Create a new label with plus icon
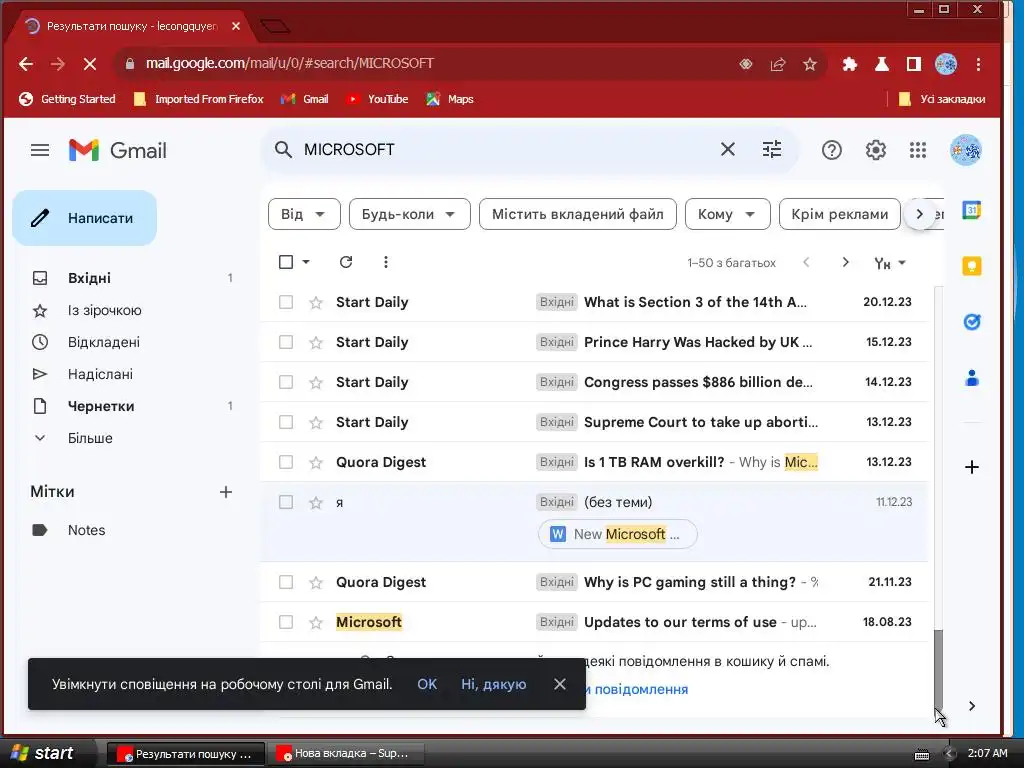Screen dimensions: 1024x768 pos(226,492)
